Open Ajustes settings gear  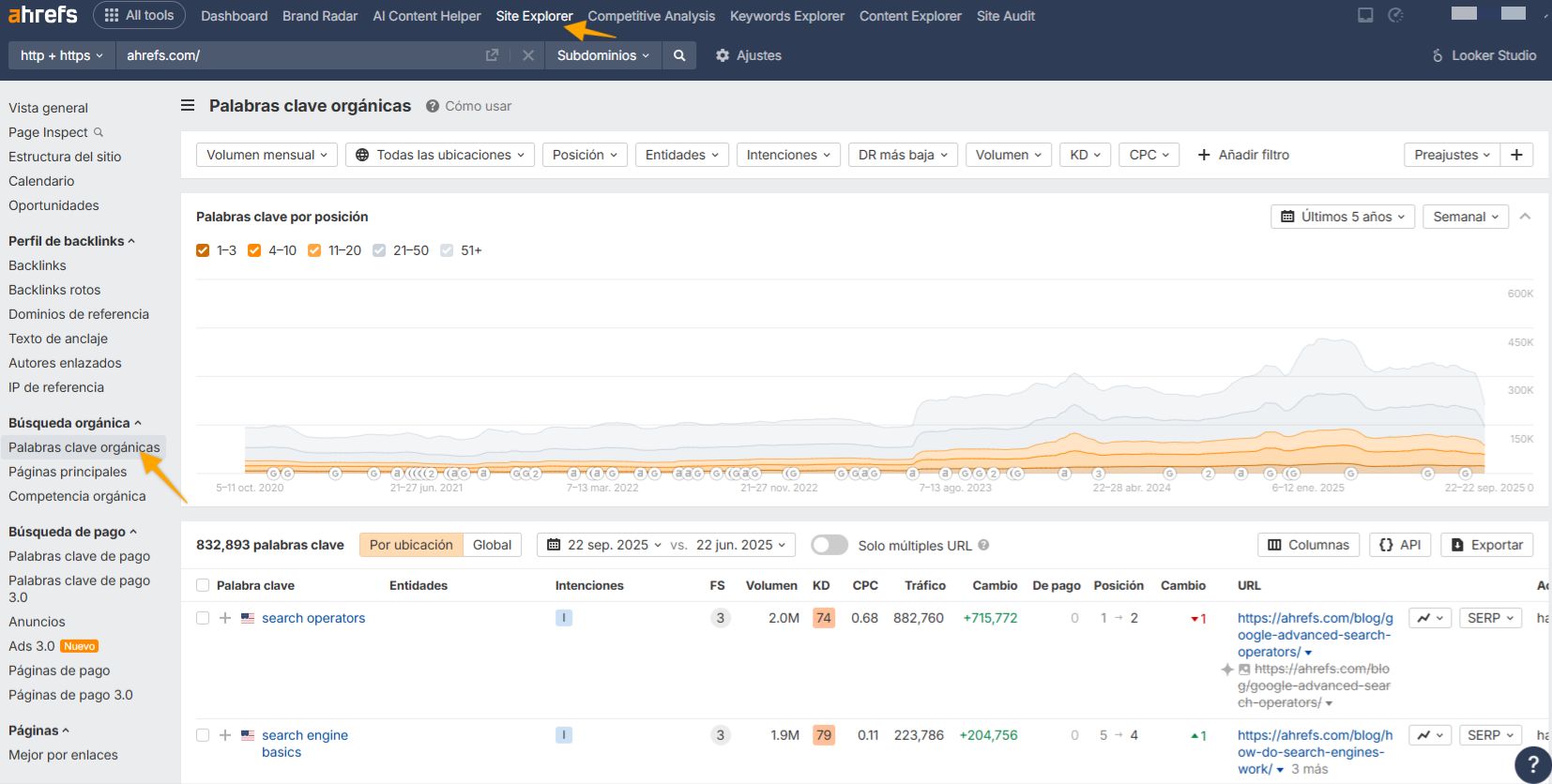pyautogui.click(x=748, y=55)
